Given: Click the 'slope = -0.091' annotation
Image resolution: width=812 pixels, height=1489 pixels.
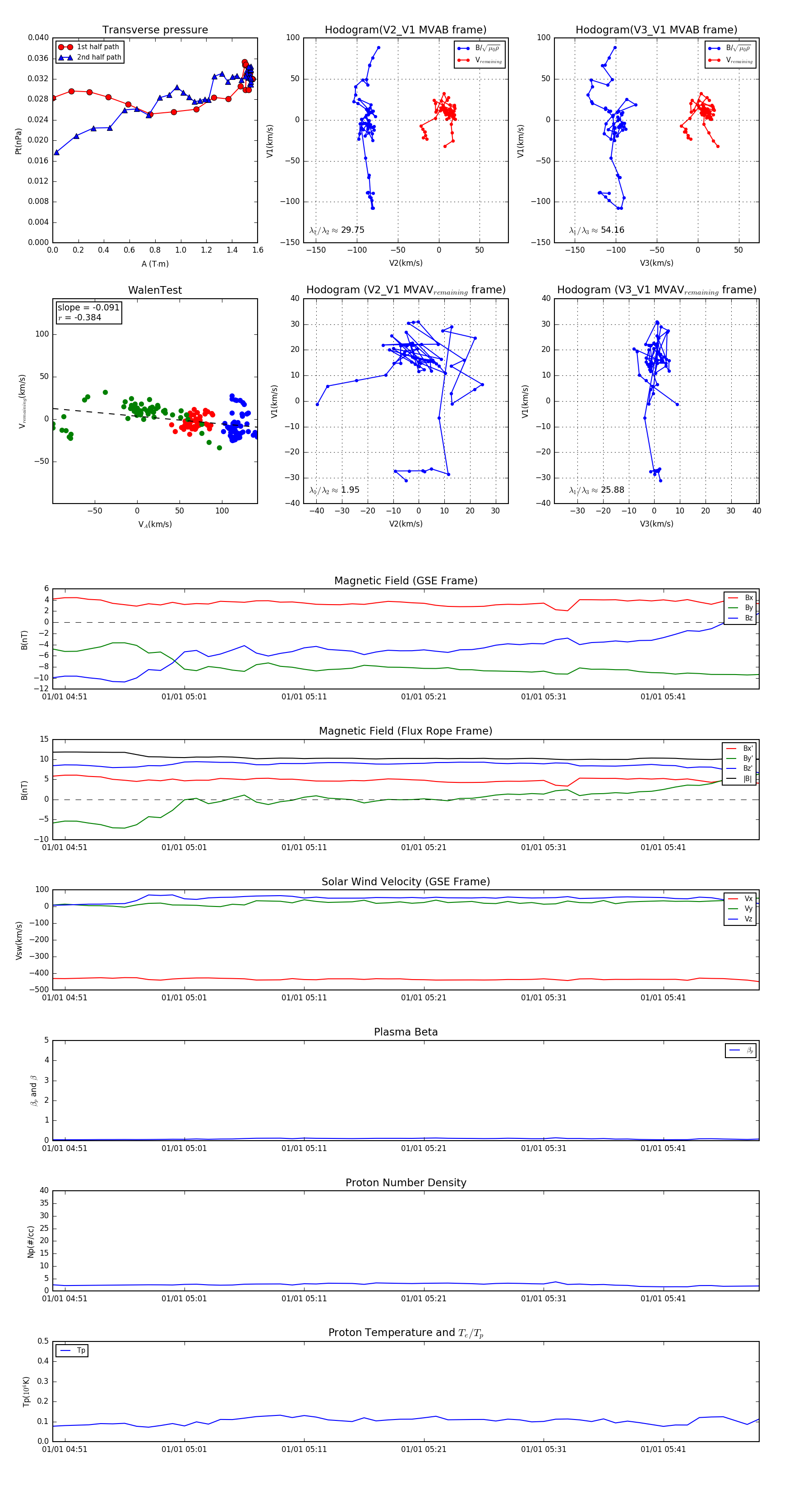Looking at the screenshot, I should (88, 308).
